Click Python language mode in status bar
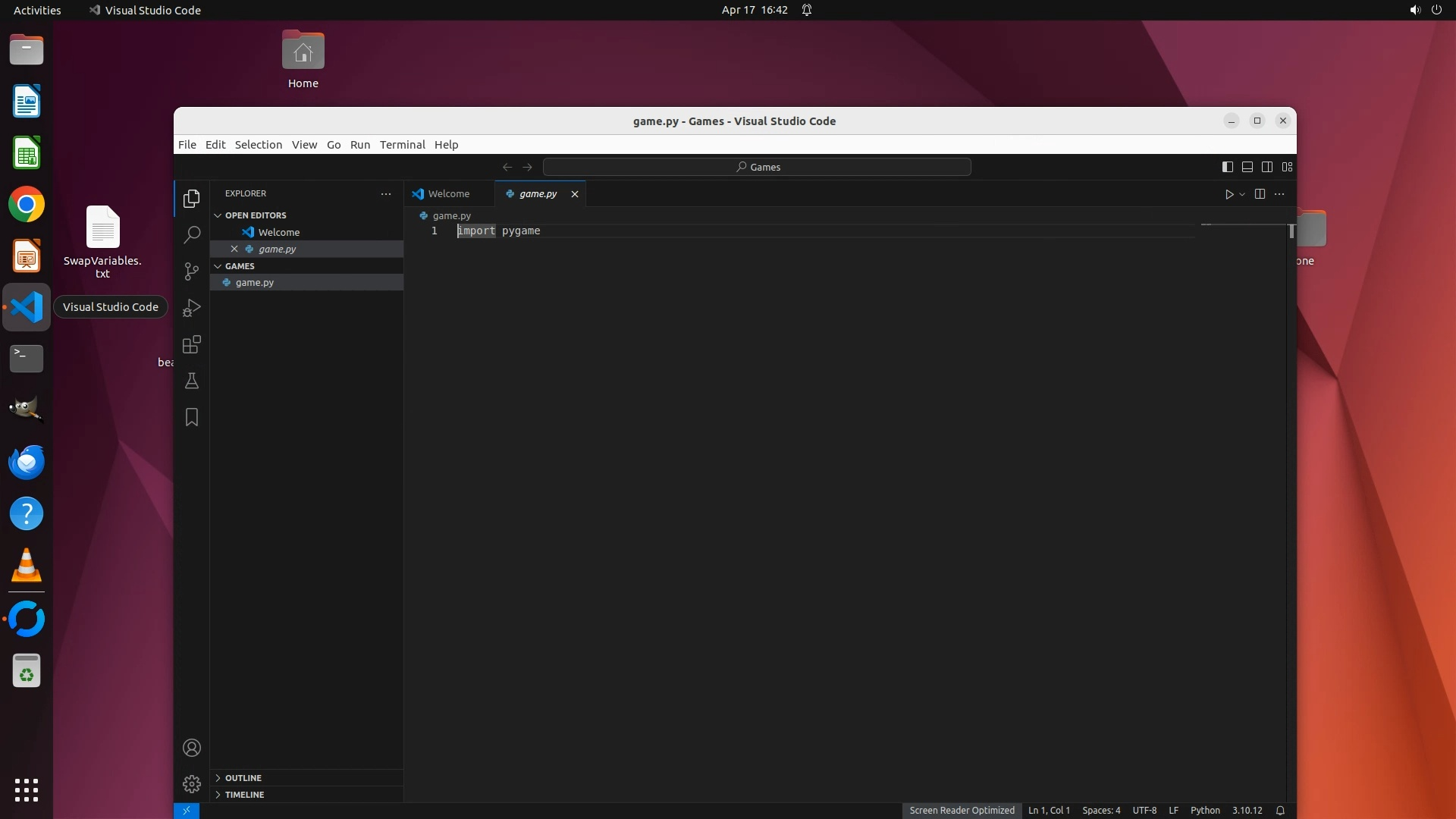The height and width of the screenshot is (819, 1456). [x=1204, y=811]
